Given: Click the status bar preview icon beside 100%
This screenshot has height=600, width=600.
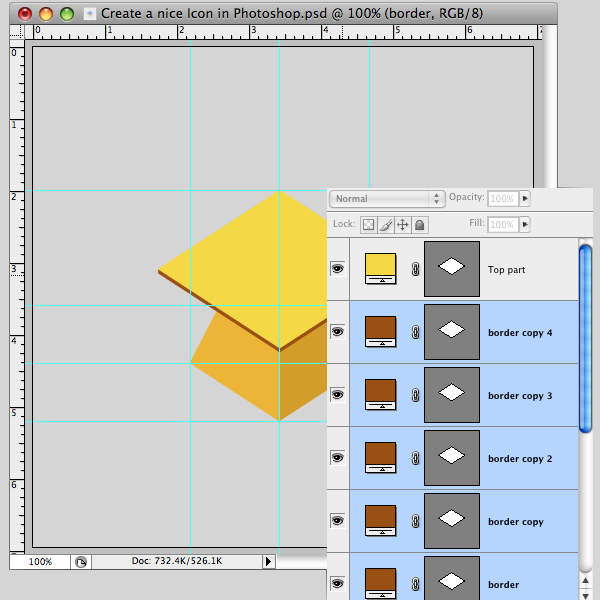Looking at the screenshot, I should coord(81,562).
